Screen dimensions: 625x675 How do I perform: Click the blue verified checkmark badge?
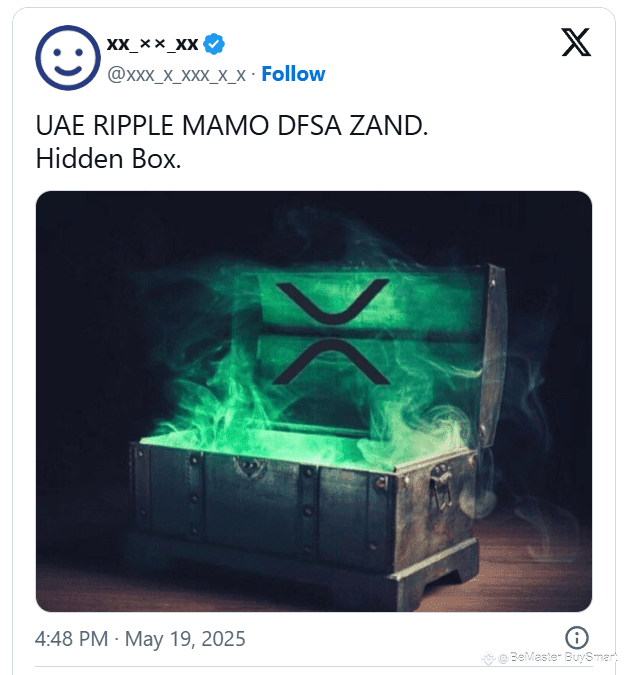(214, 44)
